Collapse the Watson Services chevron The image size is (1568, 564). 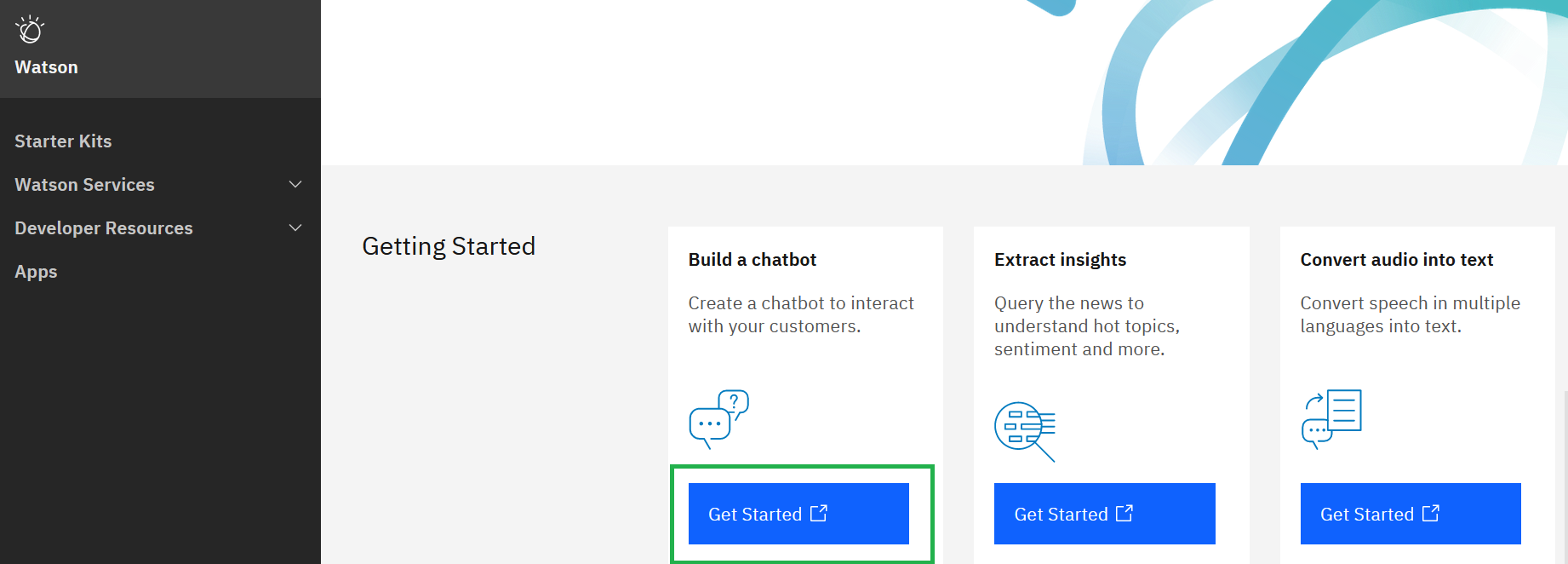[295, 184]
